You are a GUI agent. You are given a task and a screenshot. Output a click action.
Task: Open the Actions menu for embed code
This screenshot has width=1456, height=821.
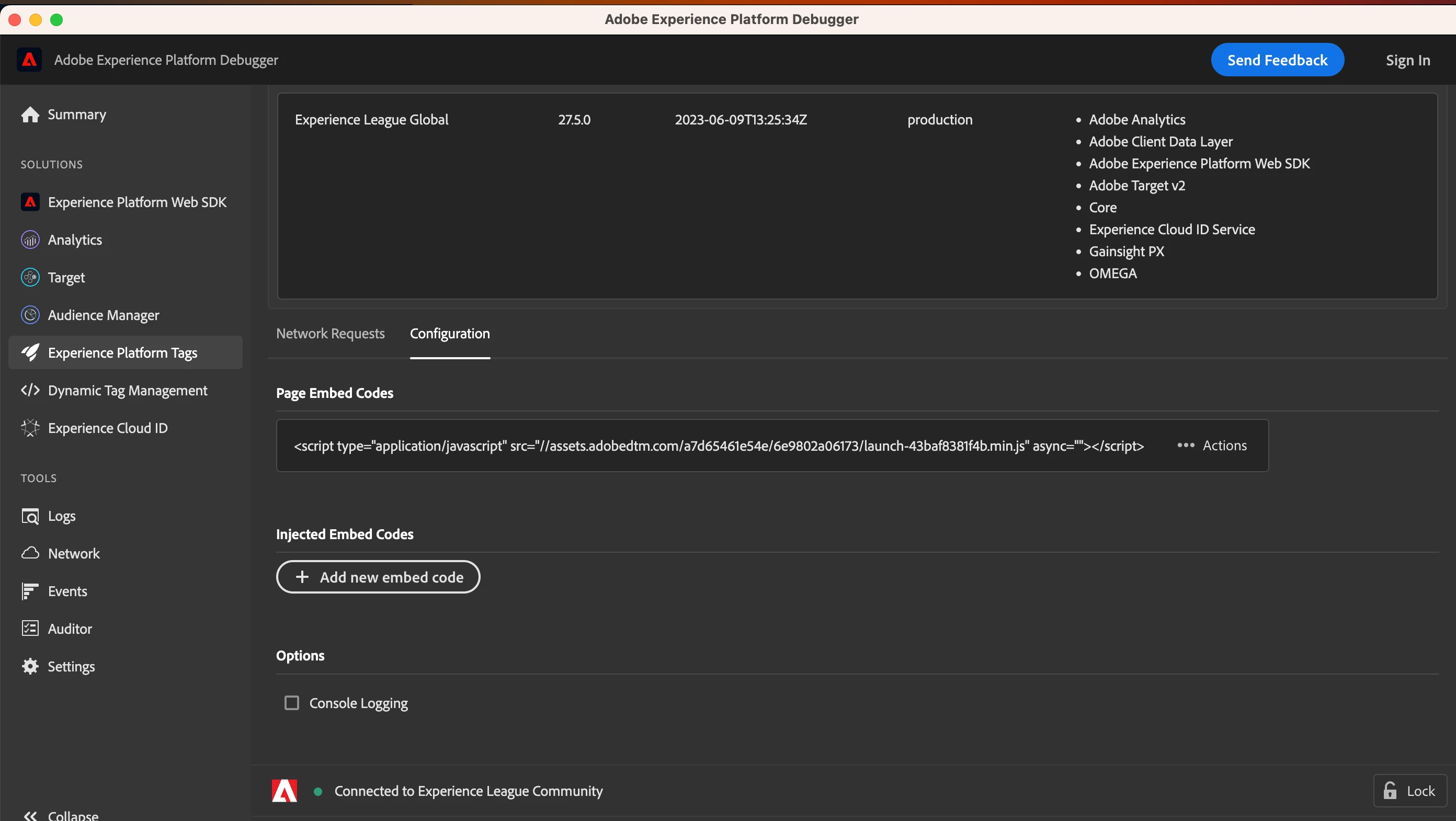[x=1212, y=446]
